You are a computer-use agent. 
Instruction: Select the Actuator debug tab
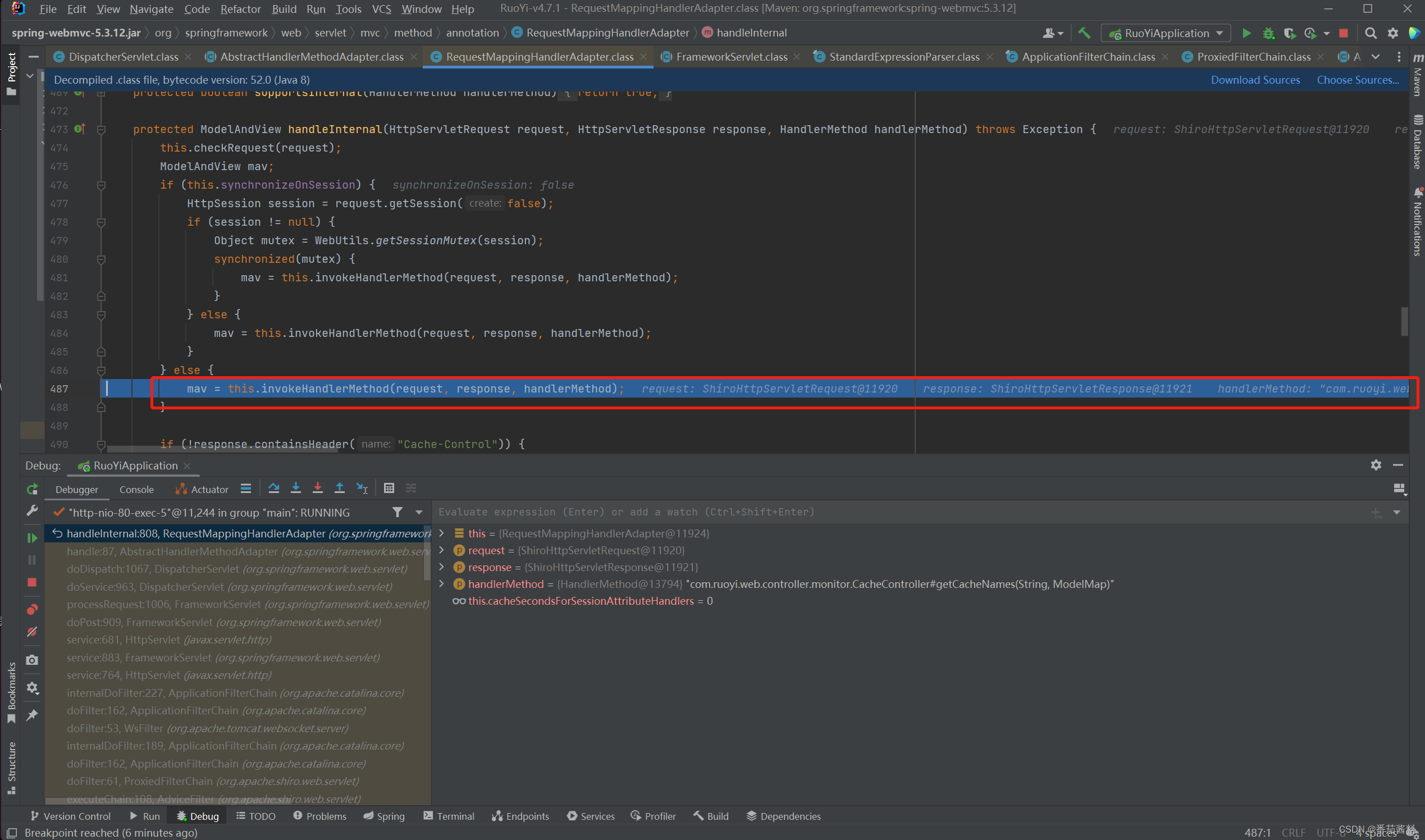click(202, 490)
